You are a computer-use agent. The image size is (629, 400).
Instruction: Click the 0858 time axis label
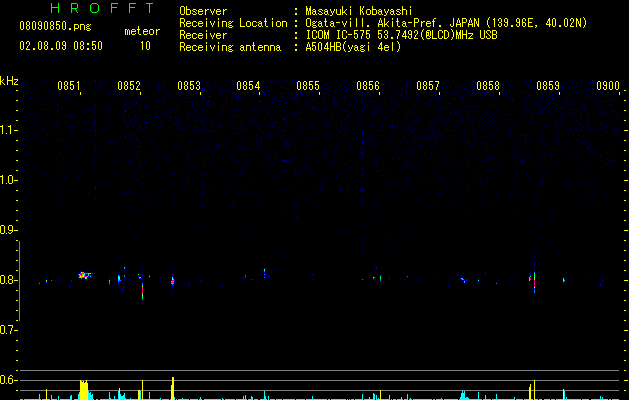tap(488, 86)
